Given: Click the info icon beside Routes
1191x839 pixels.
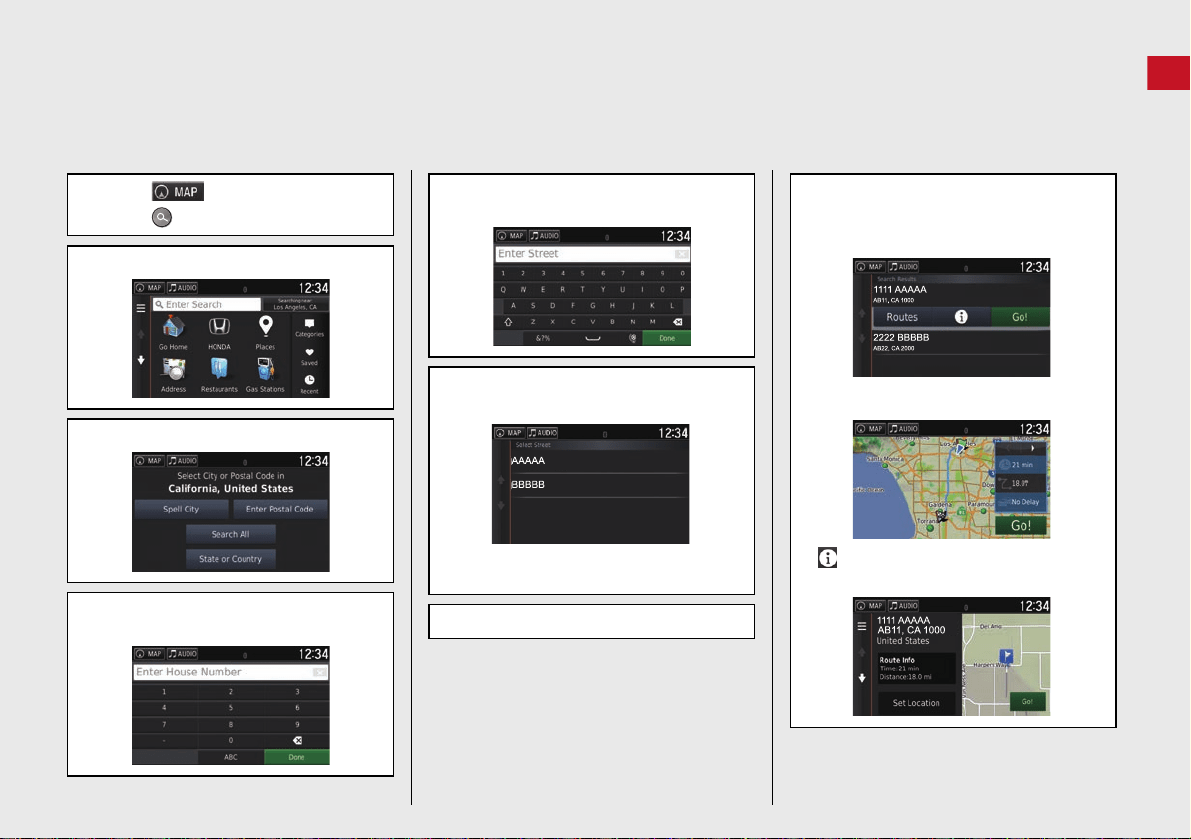Looking at the screenshot, I should click(x=961, y=317).
